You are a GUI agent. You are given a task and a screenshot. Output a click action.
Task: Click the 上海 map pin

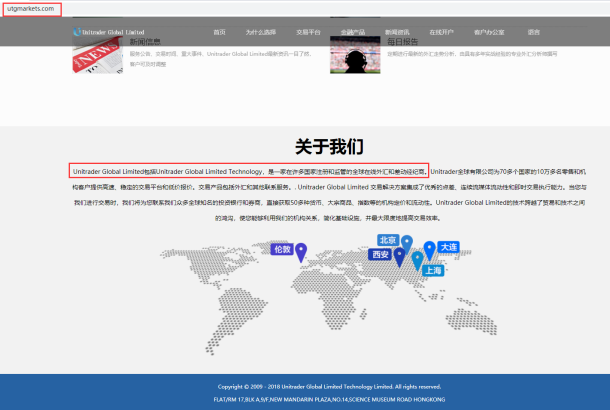pyautogui.click(x=417, y=261)
